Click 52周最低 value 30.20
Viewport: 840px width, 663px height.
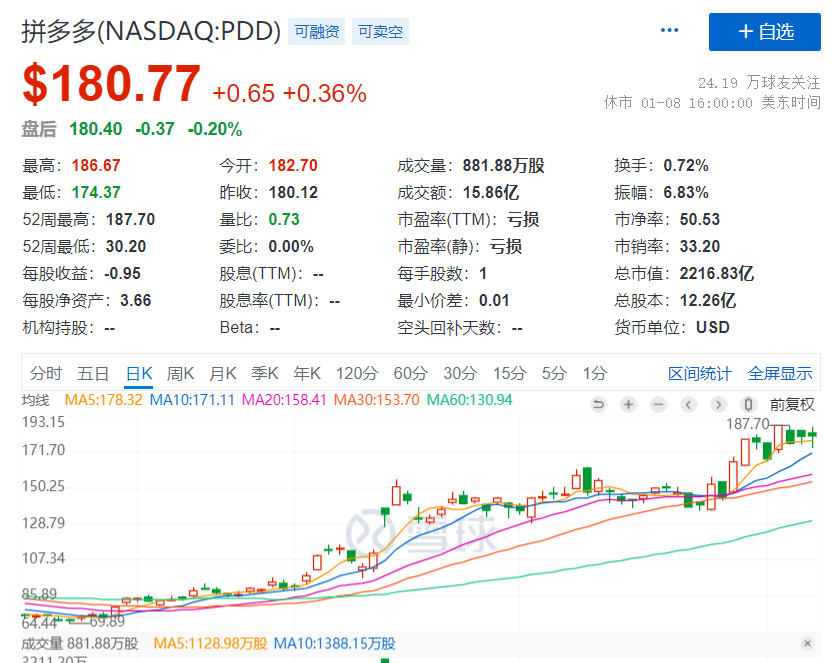pos(126,246)
